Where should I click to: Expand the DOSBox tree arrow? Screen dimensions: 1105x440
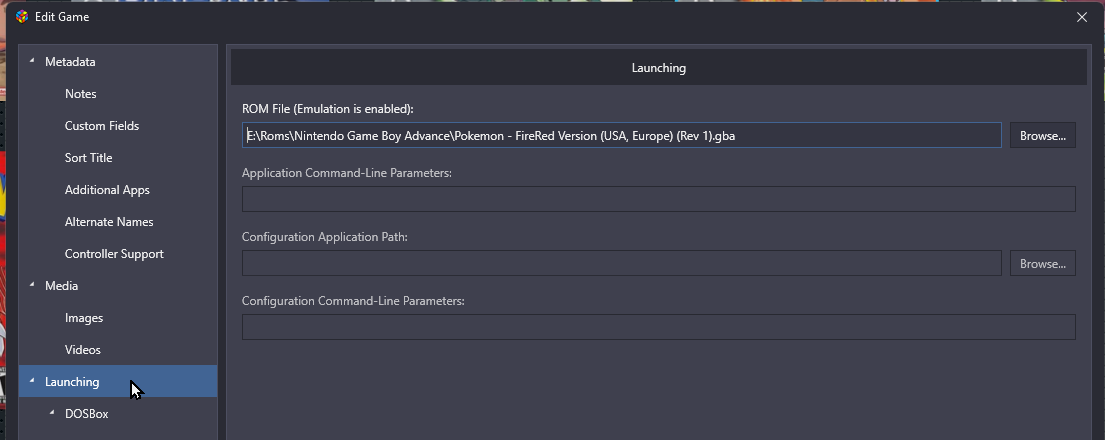(x=52, y=414)
